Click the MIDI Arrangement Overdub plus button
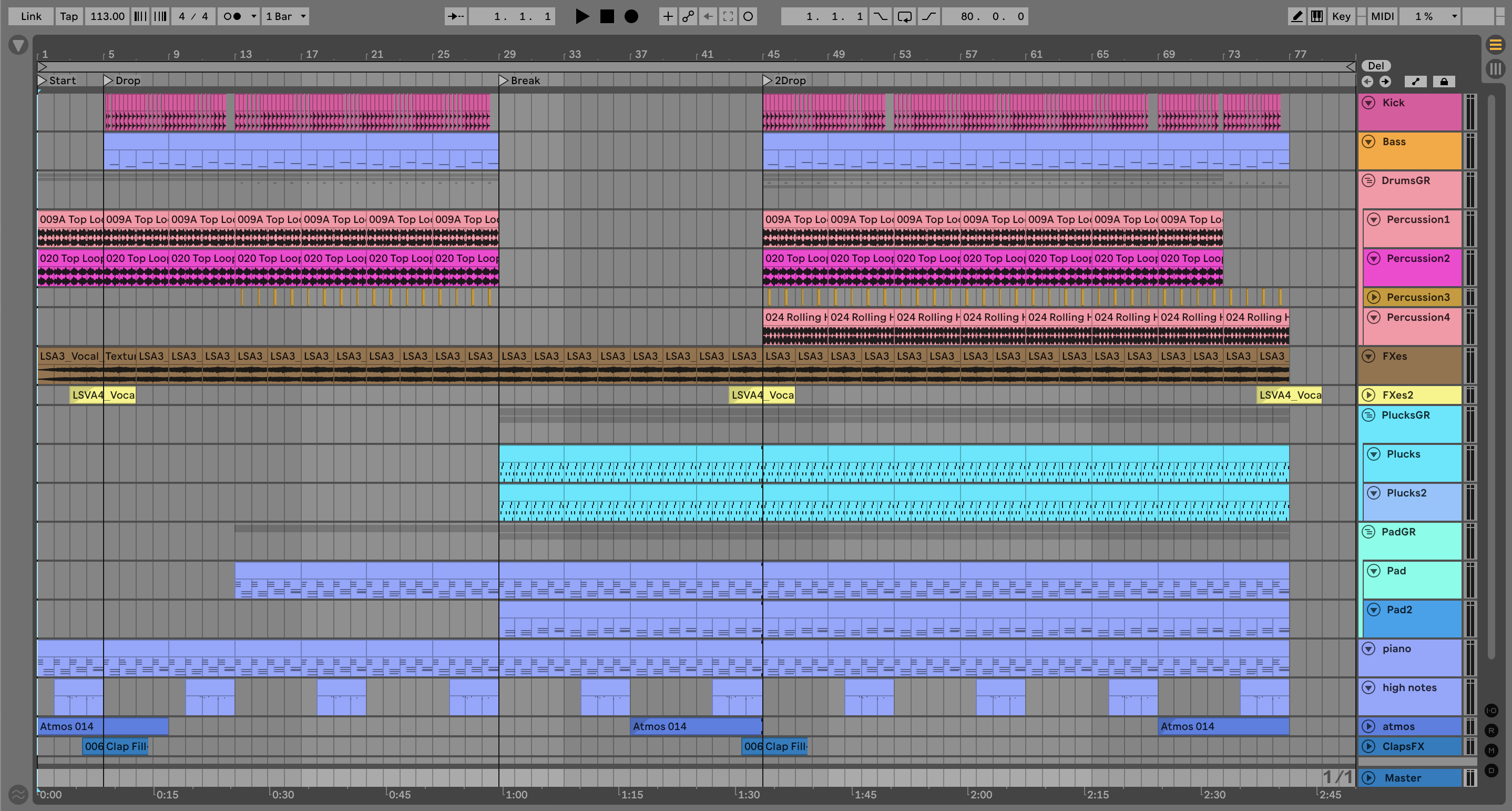 pyautogui.click(x=668, y=16)
